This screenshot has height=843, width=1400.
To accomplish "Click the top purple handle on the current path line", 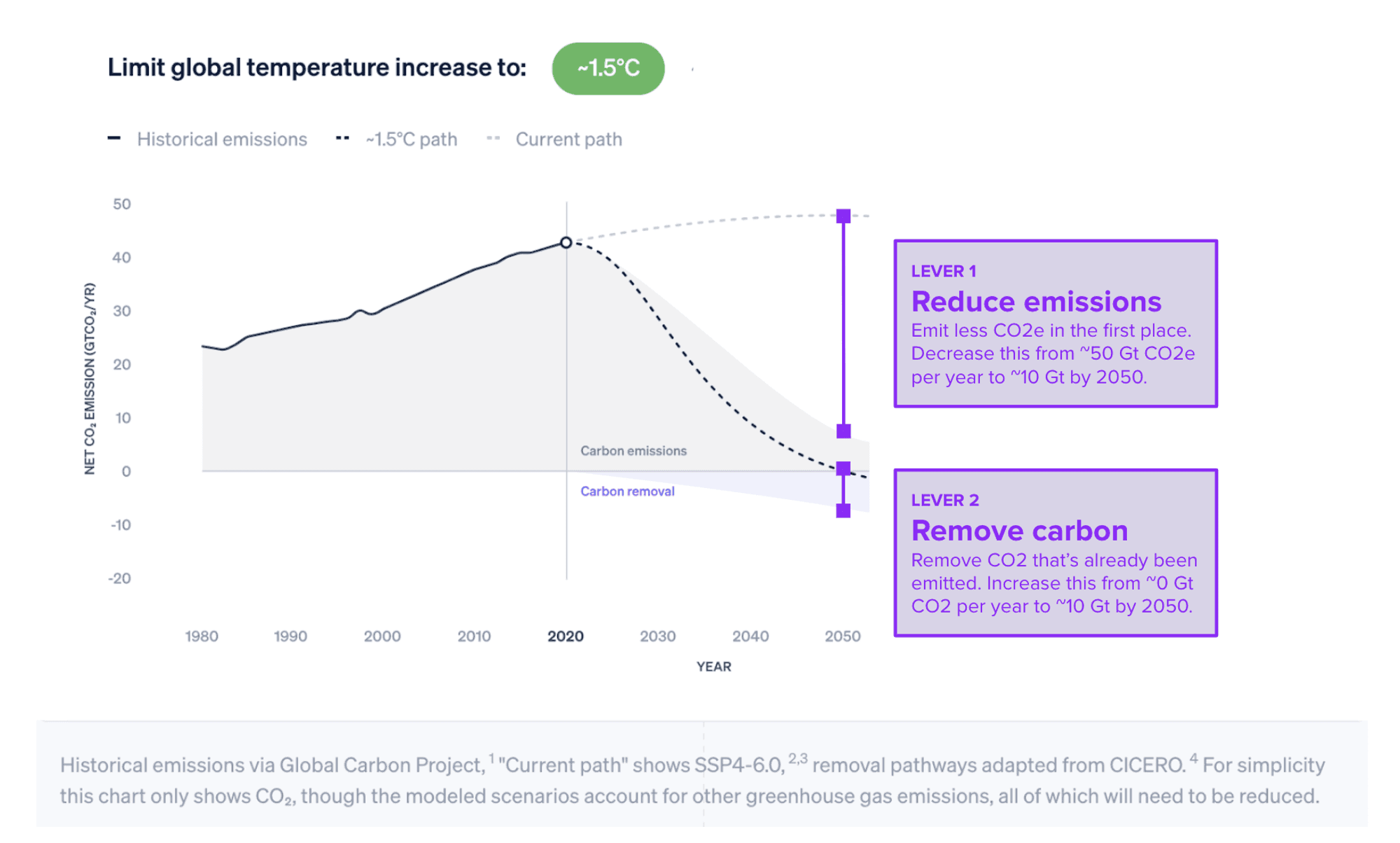I will click(843, 216).
